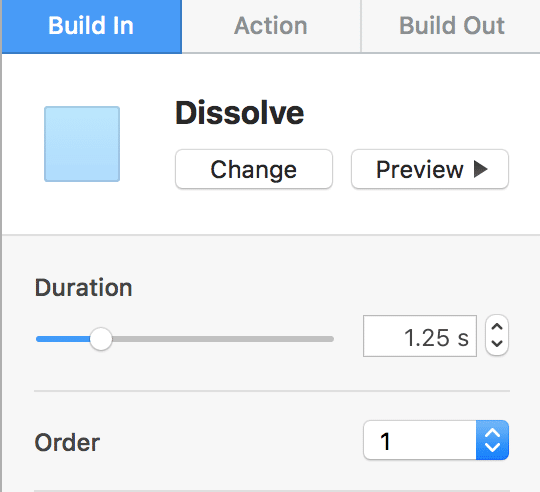Click the Dissolve effect title
The height and width of the screenshot is (492, 540).
coord(240,113)
